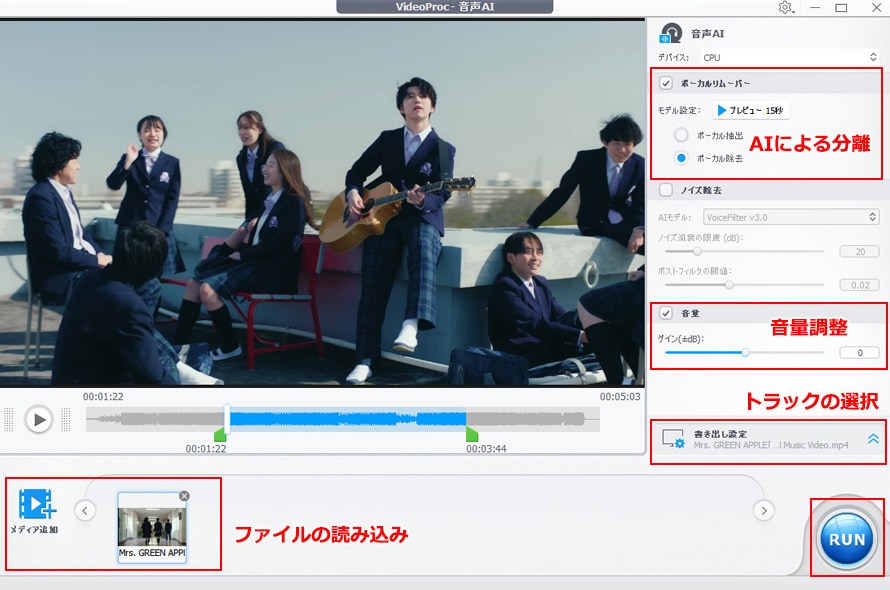Click the play button to preview
The image size is (890, 590).
(38, 419)
